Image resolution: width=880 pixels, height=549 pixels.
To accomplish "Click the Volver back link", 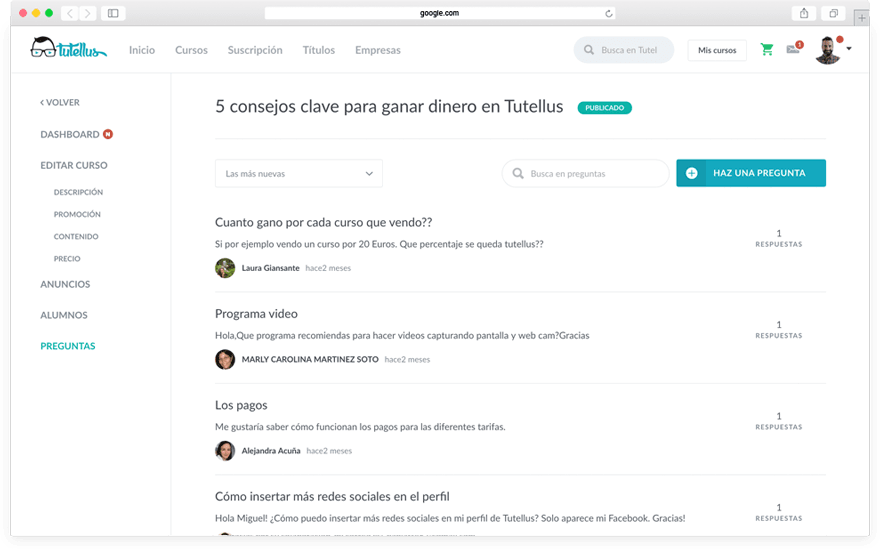I will tap(59, 102).
